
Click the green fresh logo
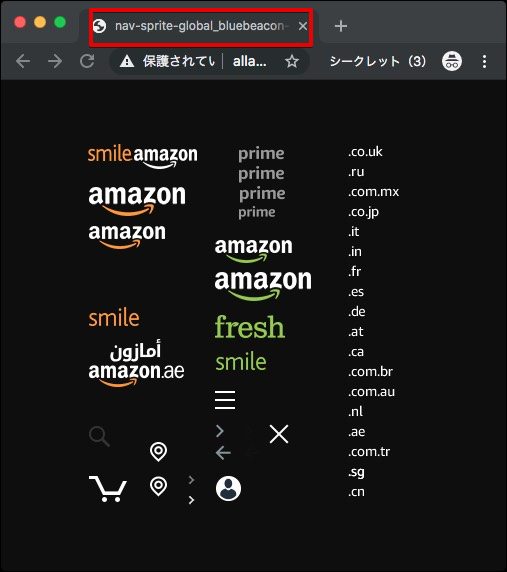[x=249, y=327]
